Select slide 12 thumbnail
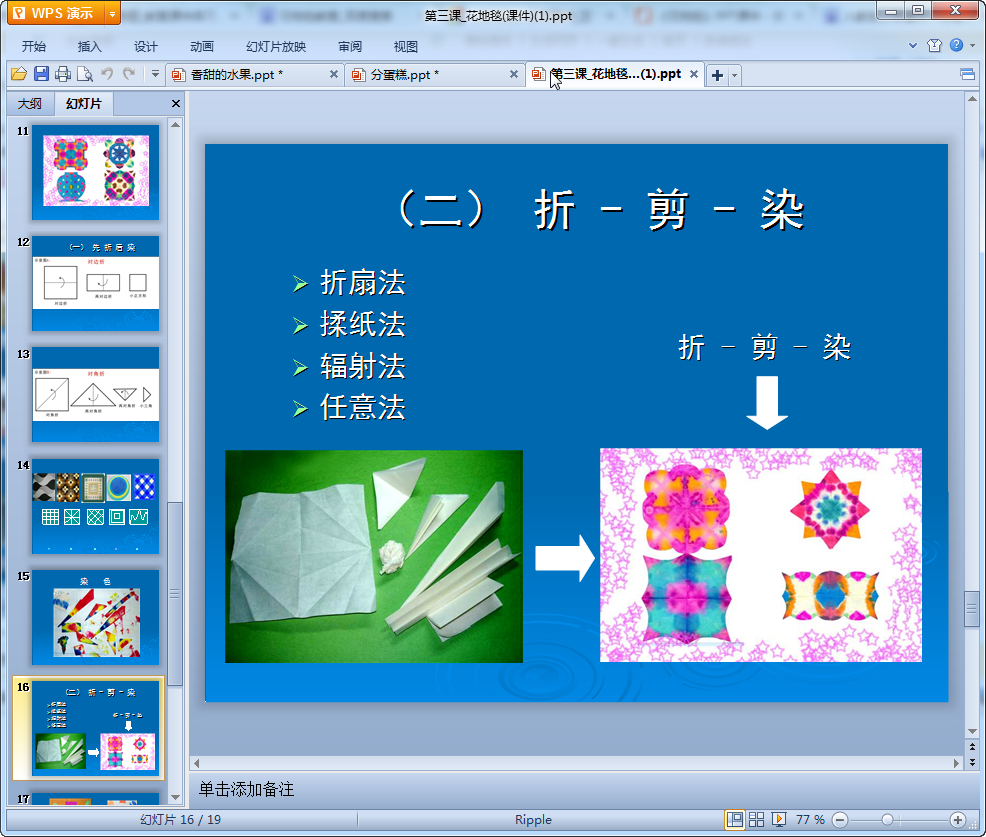The height and width of the screenshot is (837, 986). pos(96,283)
